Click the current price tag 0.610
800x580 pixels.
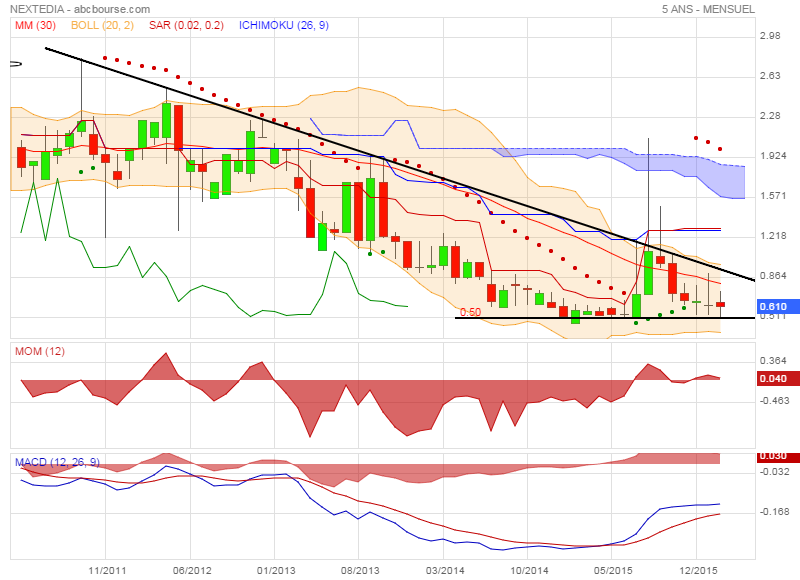[778, 306]
